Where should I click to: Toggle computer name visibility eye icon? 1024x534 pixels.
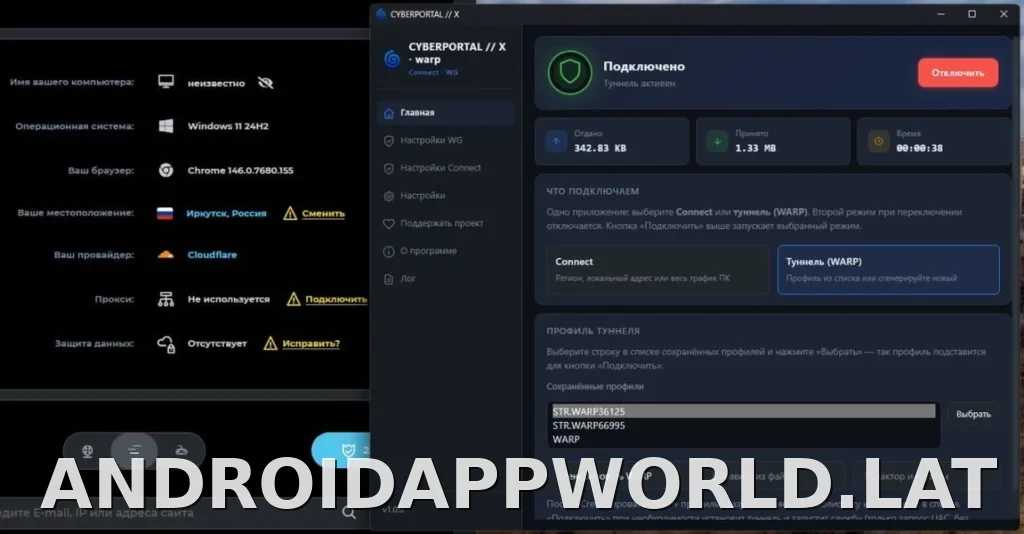click(265, 83)
